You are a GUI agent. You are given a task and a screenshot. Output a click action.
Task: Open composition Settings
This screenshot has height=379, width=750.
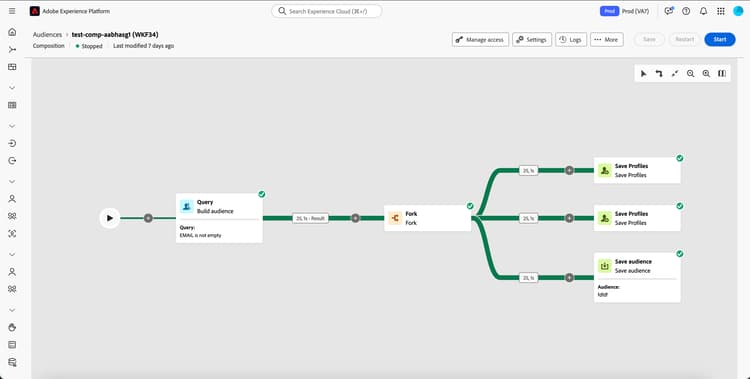532,40
